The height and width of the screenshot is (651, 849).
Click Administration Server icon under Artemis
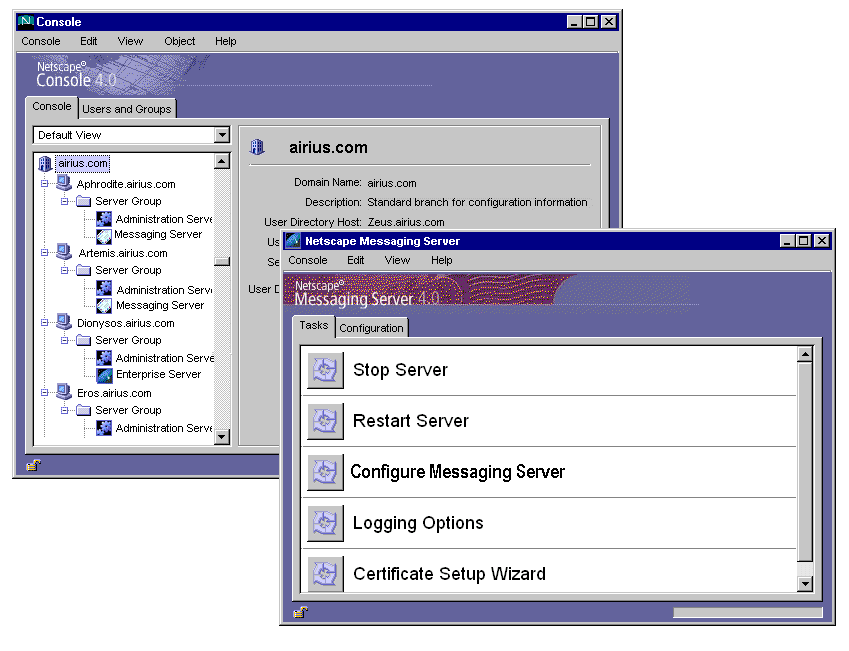tap(104, 289)
